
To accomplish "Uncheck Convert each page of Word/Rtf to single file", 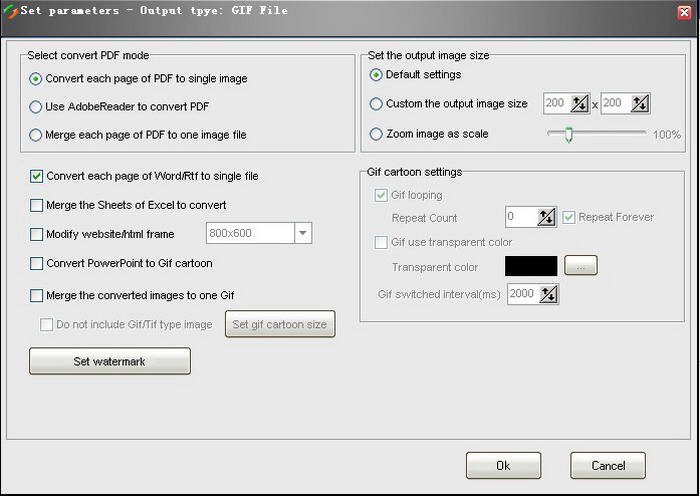I will [x=36, y=176].
